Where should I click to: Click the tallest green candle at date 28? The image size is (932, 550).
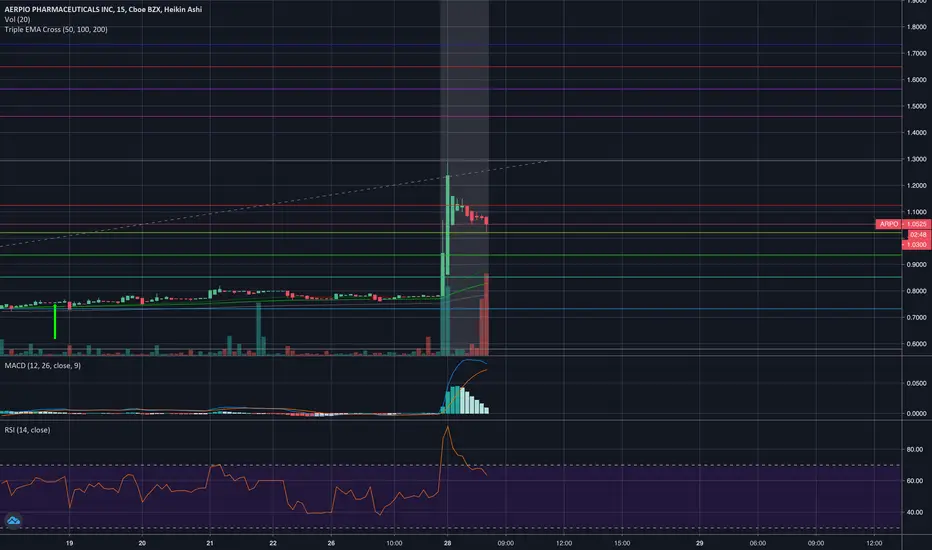point(448,225)
